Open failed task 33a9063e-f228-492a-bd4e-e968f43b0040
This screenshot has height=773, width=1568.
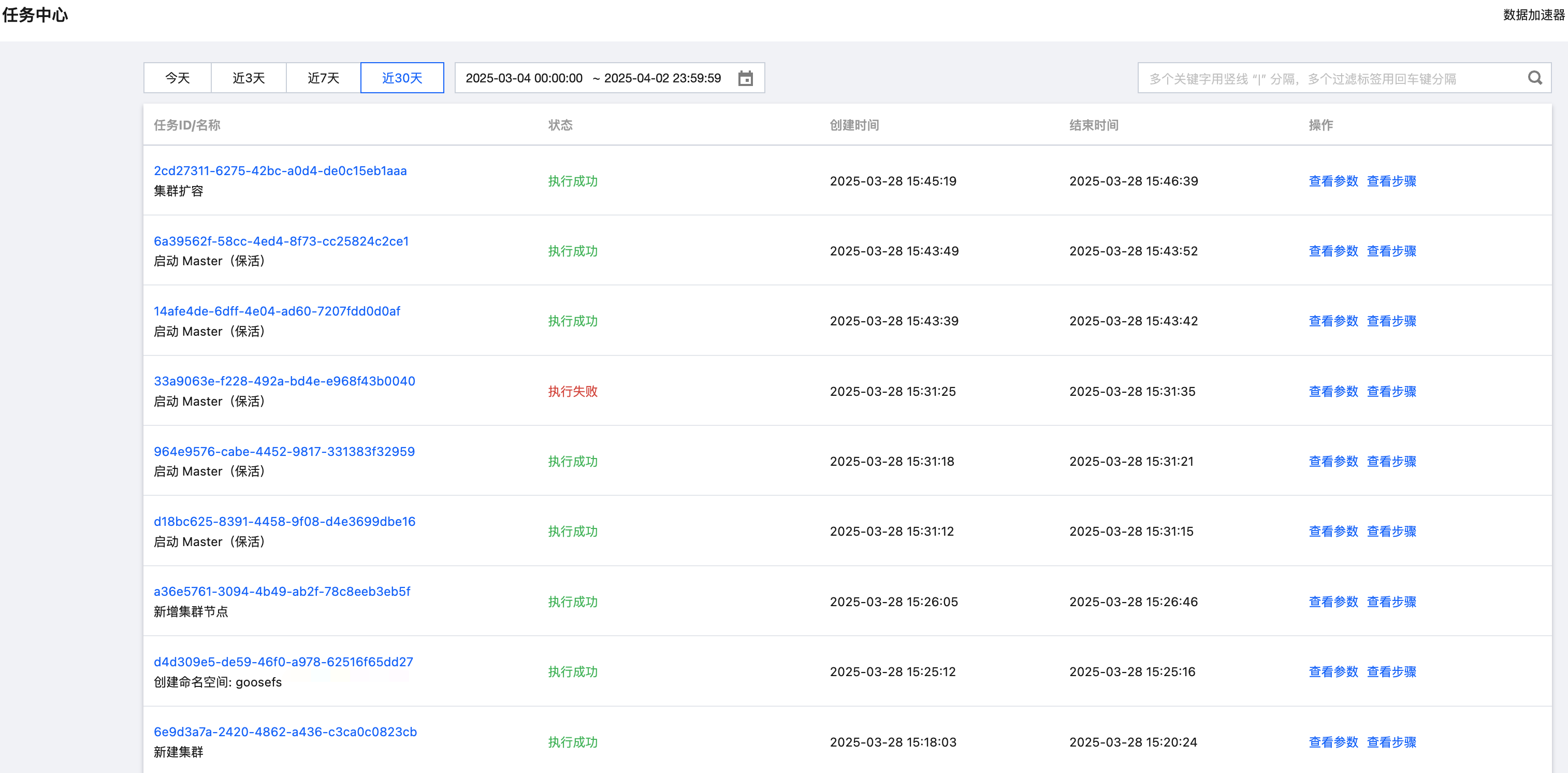point(284,381)
